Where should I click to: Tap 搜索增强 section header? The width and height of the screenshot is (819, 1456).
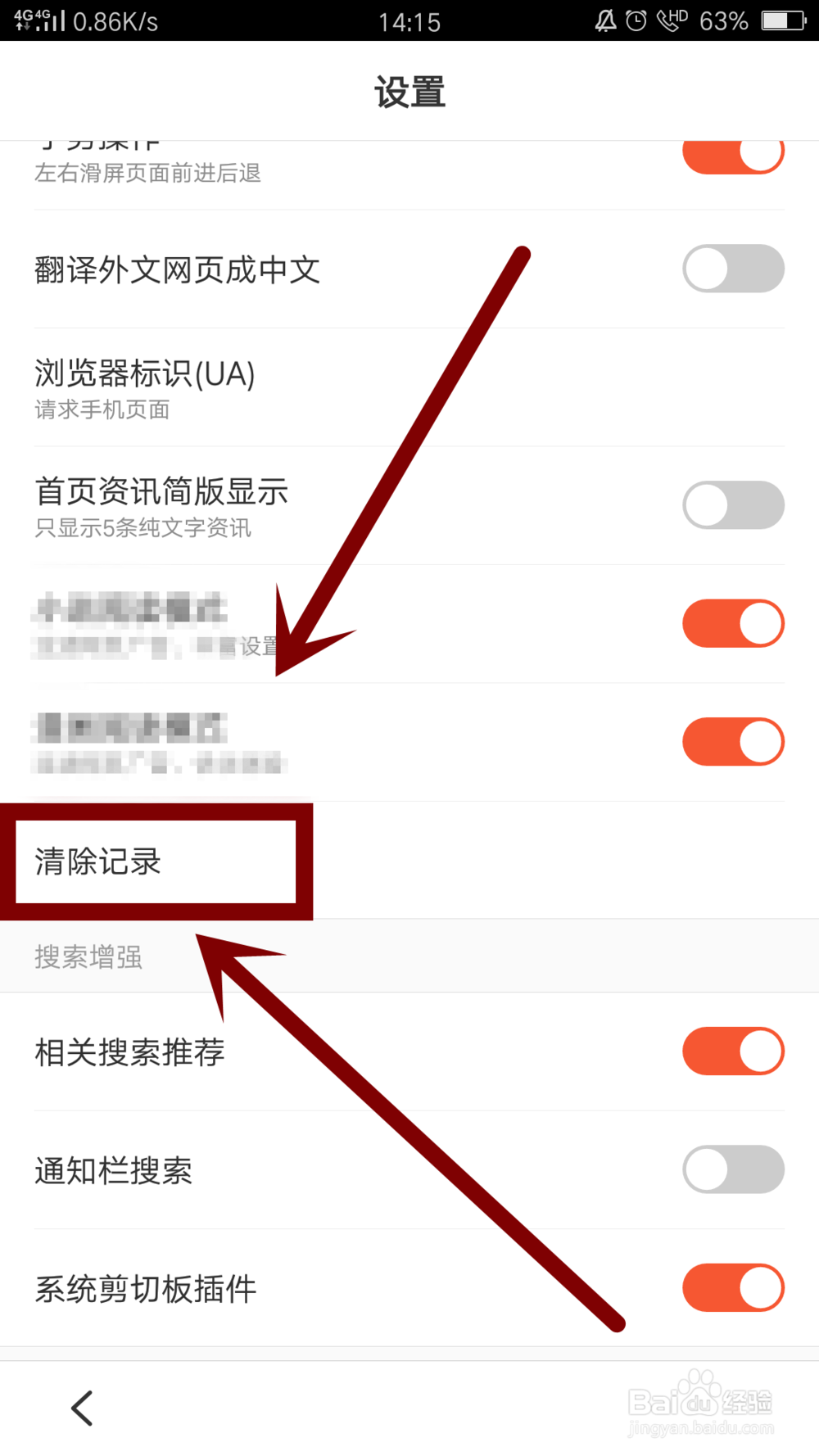[x=88, y=956]
